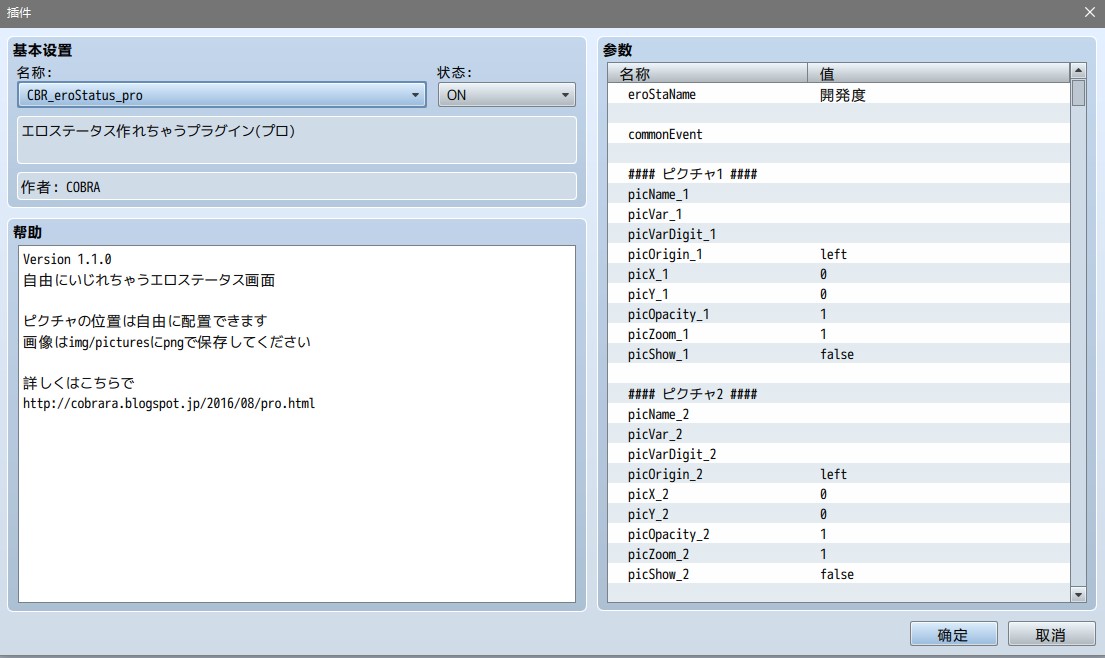Select the picZoom_2 parameter
This screenshot has width=1105, height=658.
coord(839,554)
